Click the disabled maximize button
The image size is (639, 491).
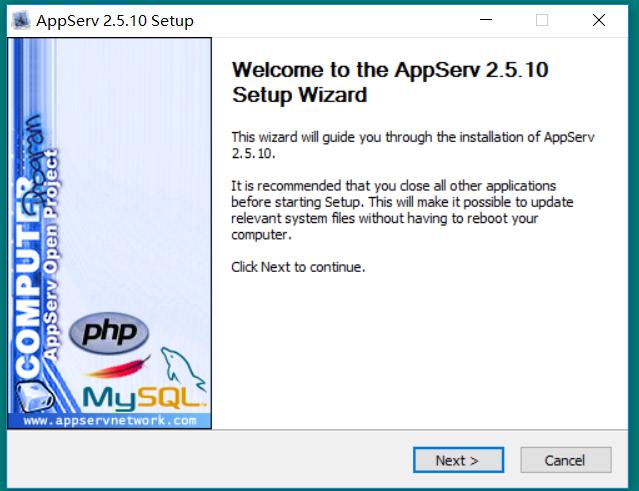point(542,20)
